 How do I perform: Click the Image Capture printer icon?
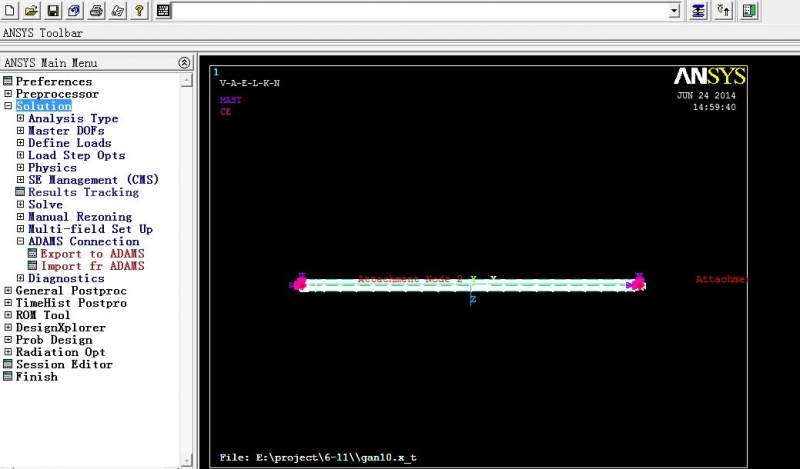96,10
